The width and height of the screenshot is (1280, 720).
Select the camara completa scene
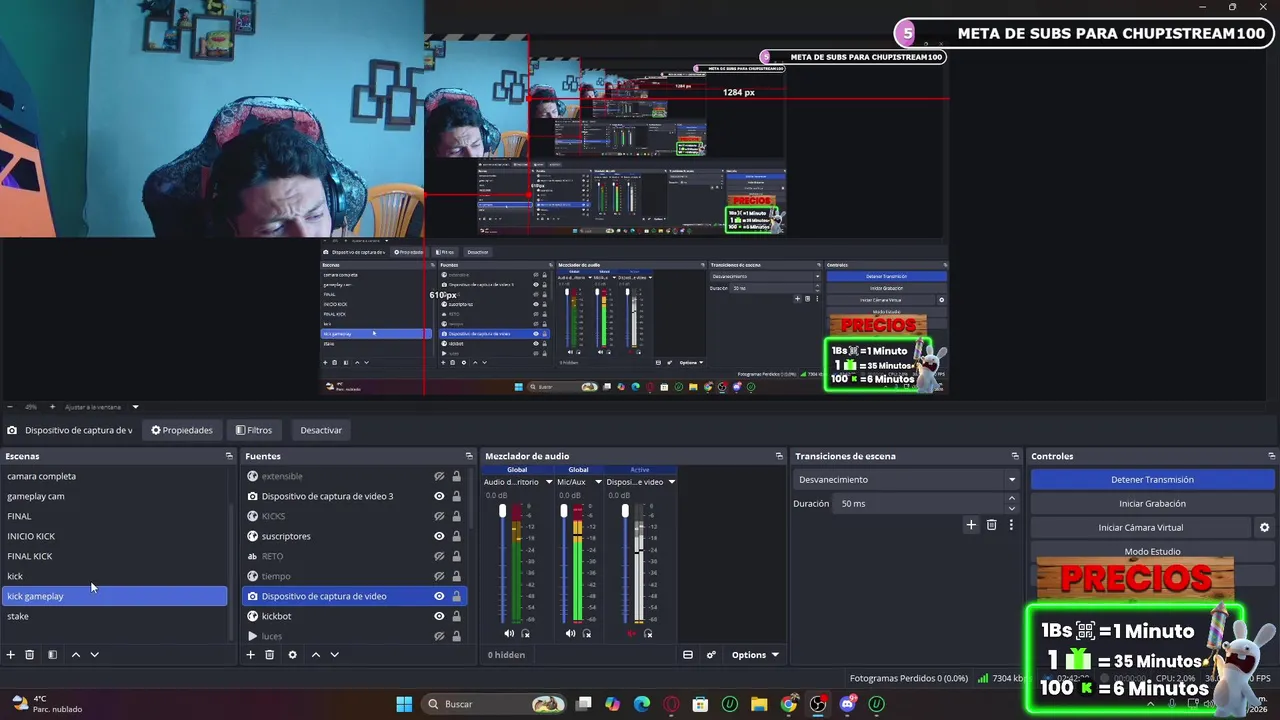[x=114, y=476]
